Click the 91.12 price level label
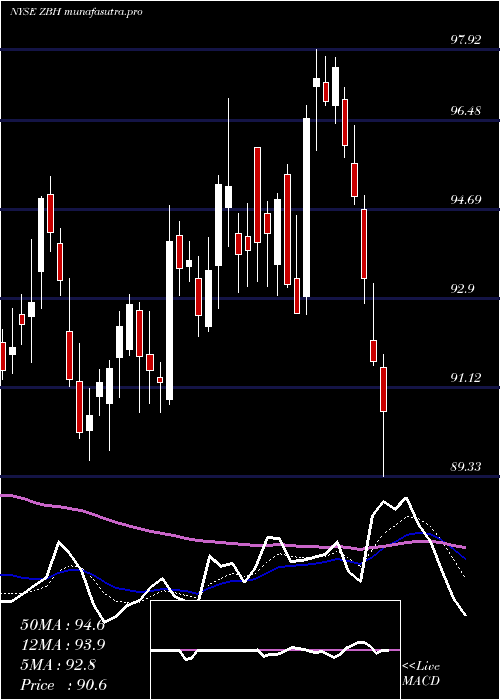This screenshot has height=700, width=500. (466, 378)
